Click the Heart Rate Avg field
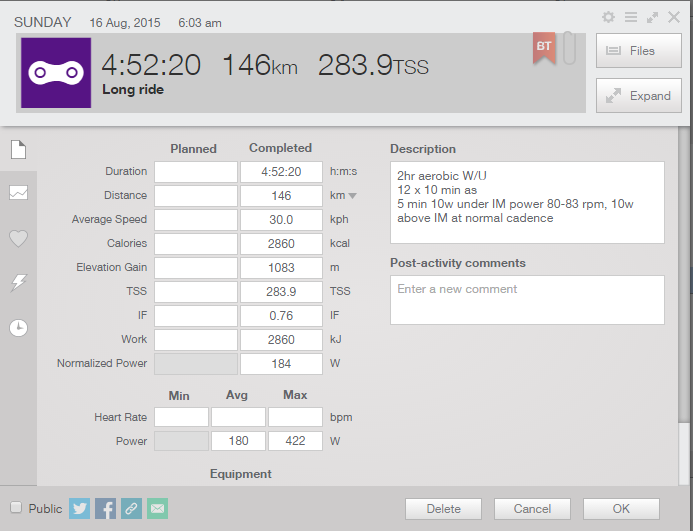This screenshot has height=531, width=693. [x=238, y=417]
